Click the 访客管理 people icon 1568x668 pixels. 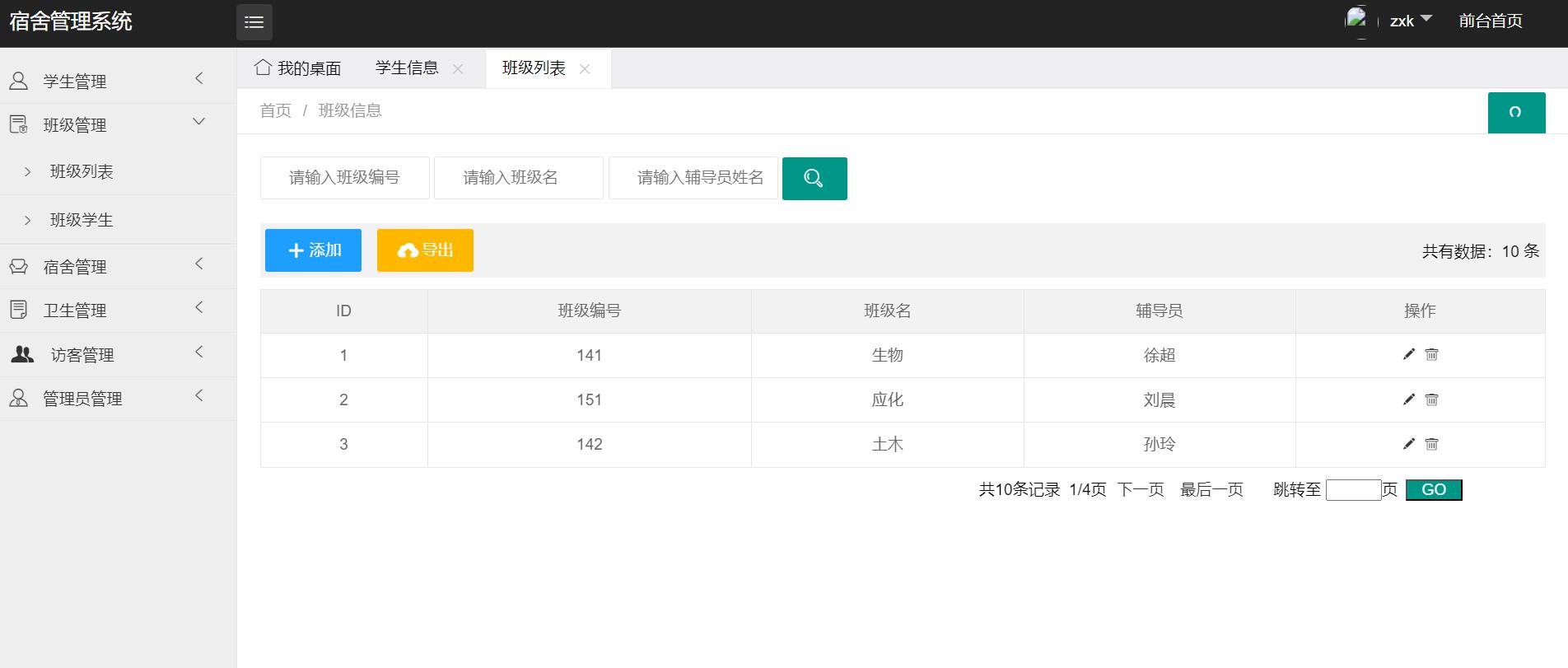[22, 354]
